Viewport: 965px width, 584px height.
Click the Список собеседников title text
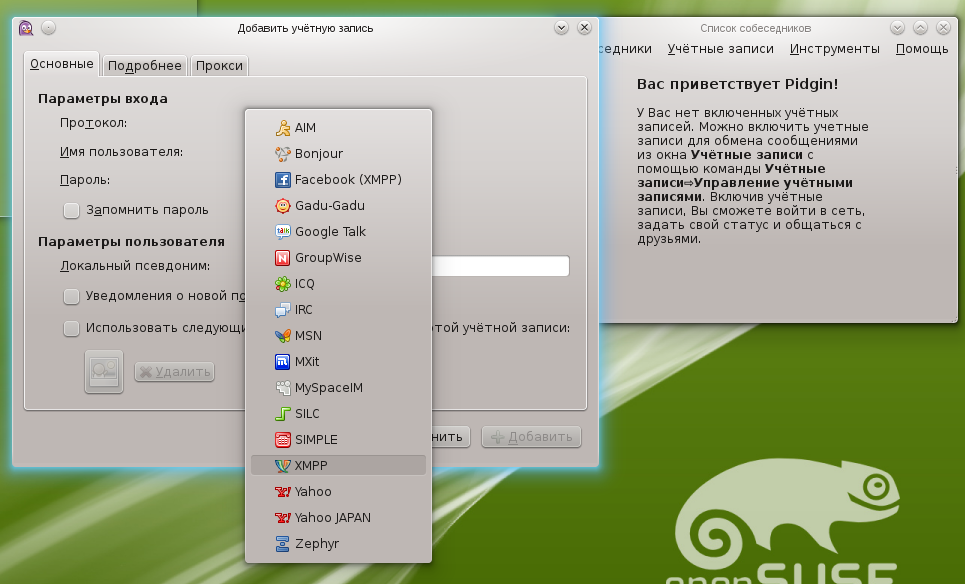pyautogui.click(x=755, y=28)
